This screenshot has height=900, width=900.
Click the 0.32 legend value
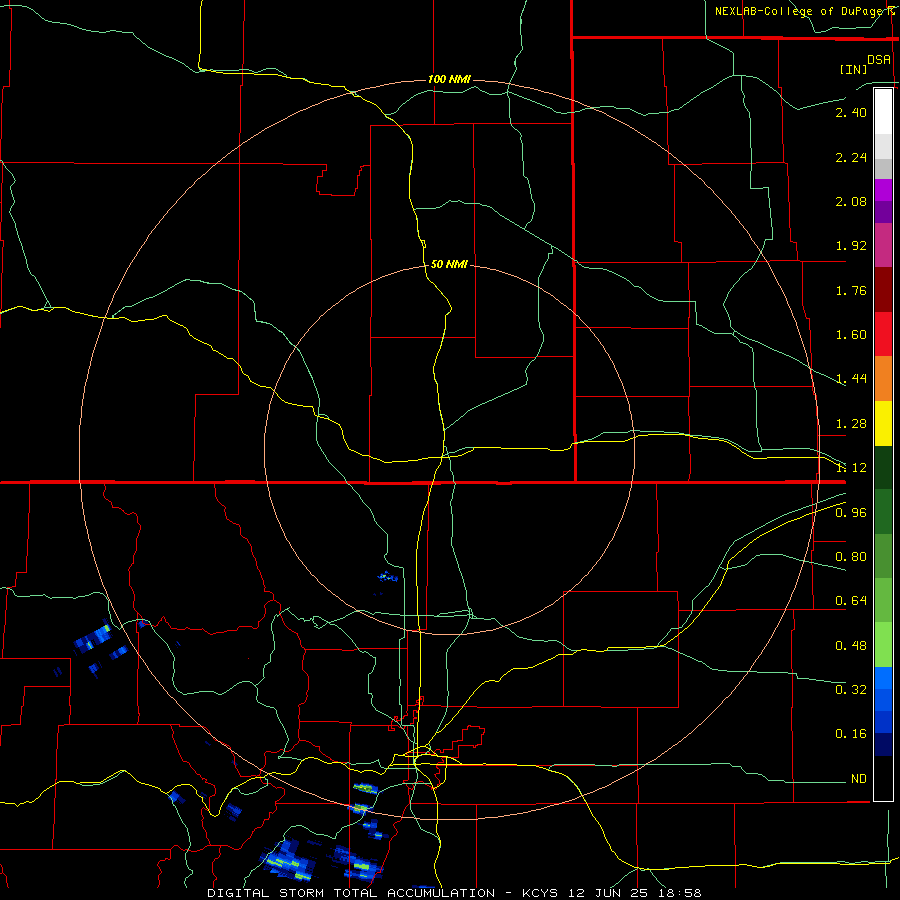[x=851, y=689]
